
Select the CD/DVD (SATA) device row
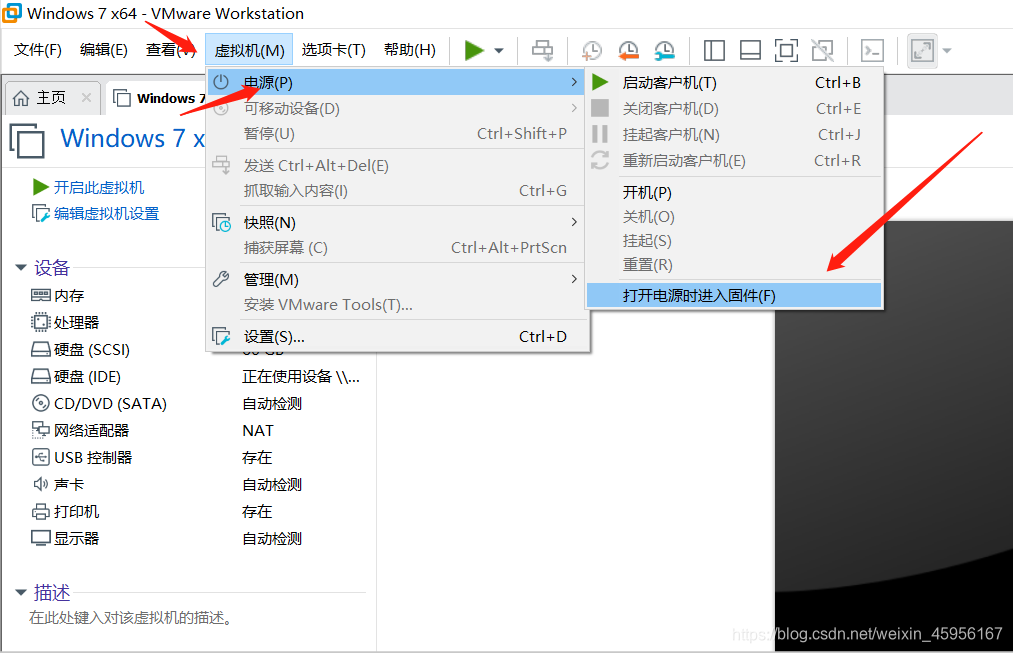click(99, 404)
